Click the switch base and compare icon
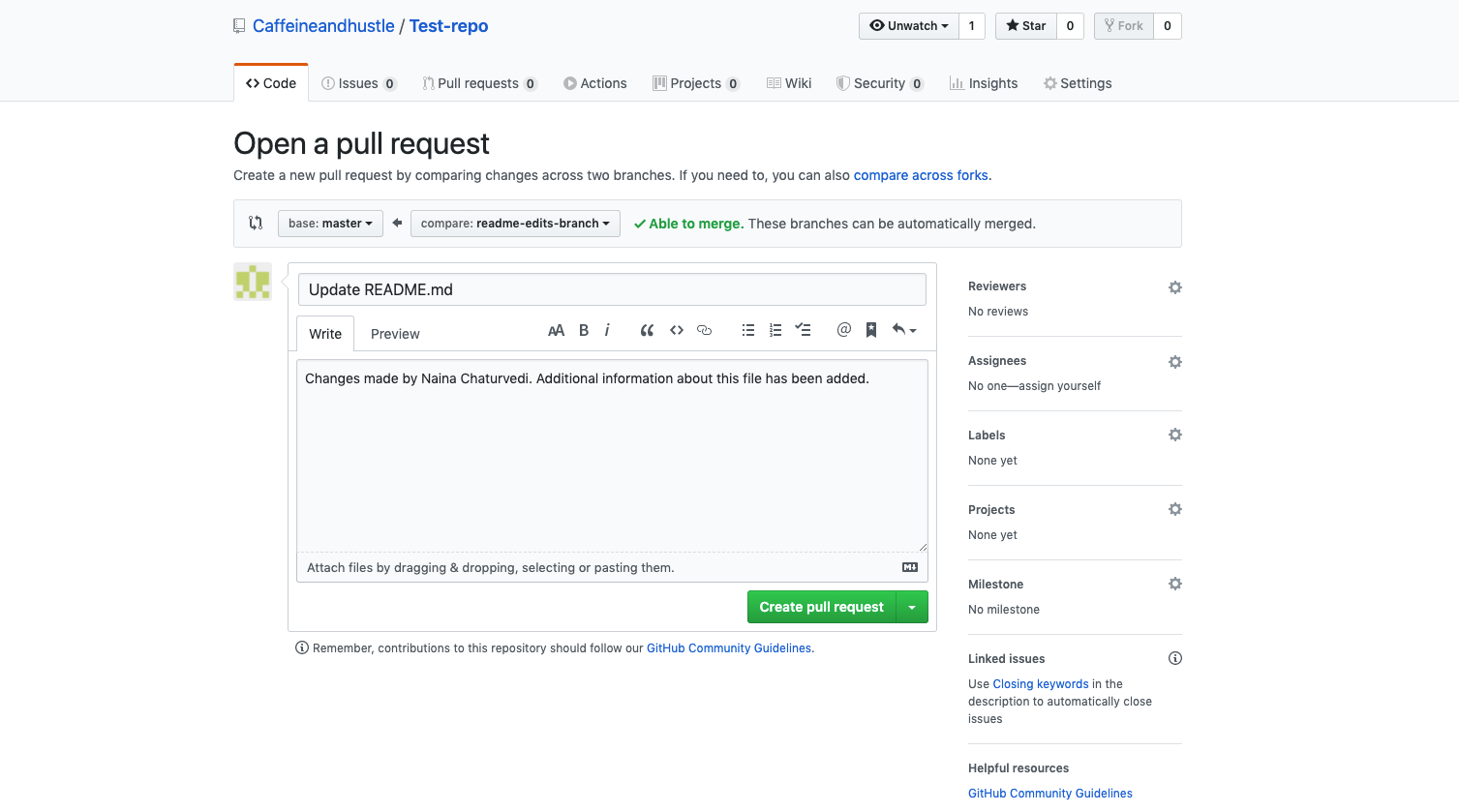Screen dimensions: 1459x812 pos(256,223)
